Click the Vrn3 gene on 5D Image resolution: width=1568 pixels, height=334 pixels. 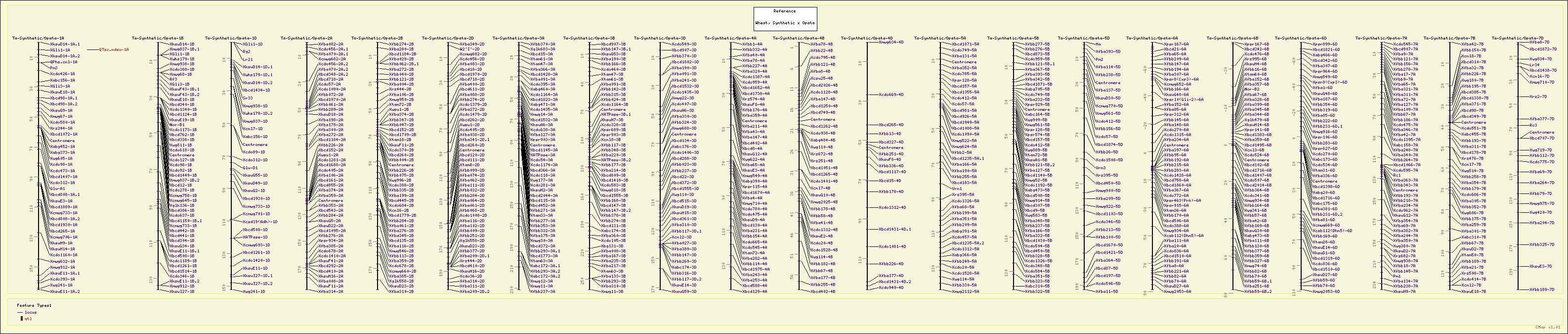(1101, 168)
